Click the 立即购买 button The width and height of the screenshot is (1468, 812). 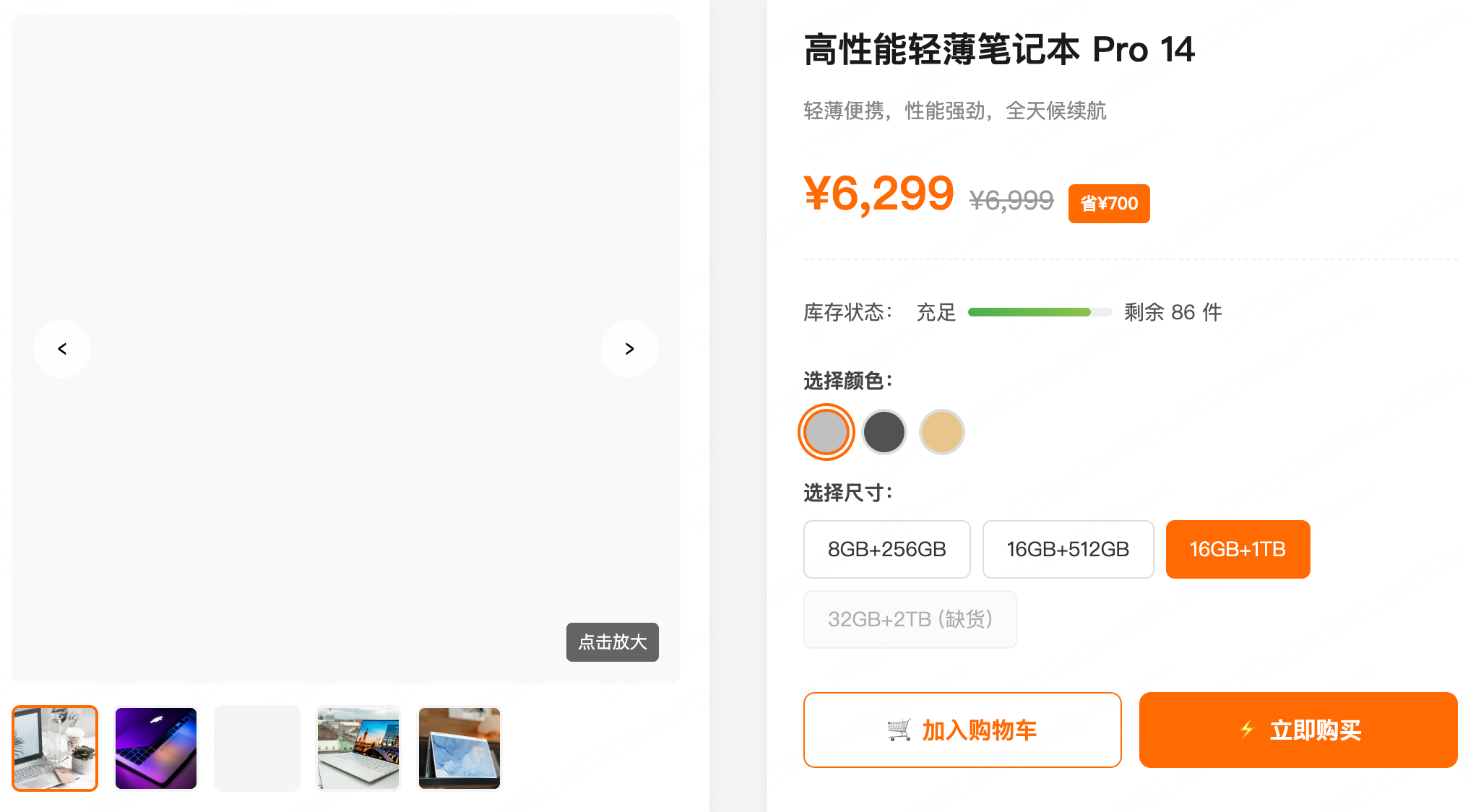point(1297,730)
